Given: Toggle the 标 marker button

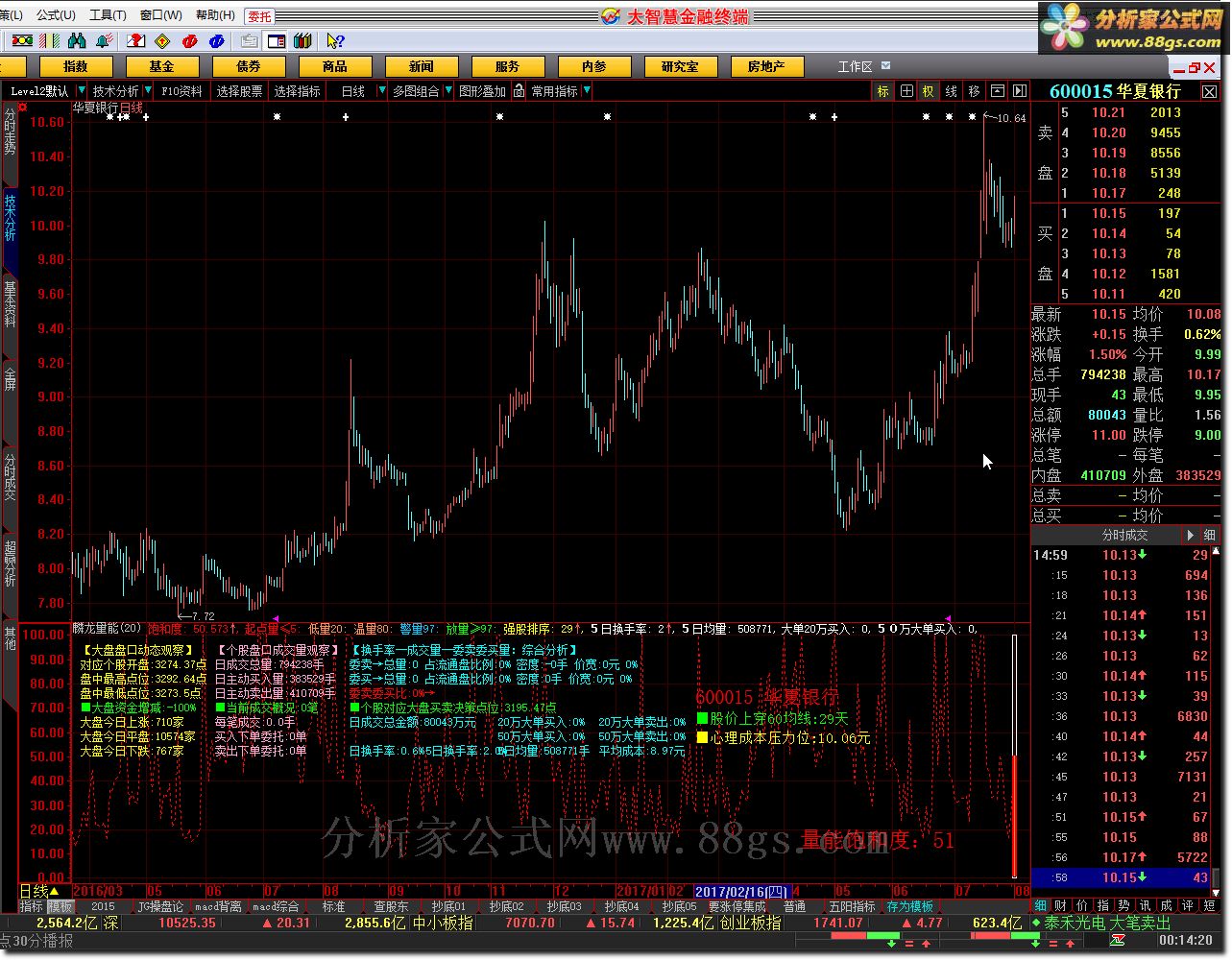Looking at the screenshot, I should [883, 91].
